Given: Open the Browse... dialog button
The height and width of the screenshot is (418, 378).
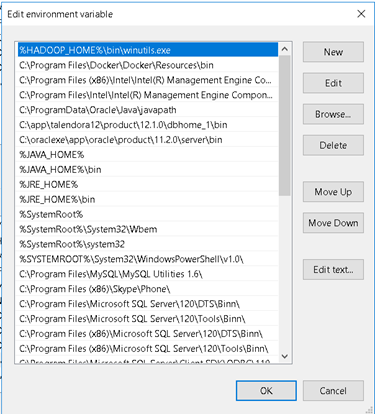Looking at the screenshot, I should click(x=333, y=114).
